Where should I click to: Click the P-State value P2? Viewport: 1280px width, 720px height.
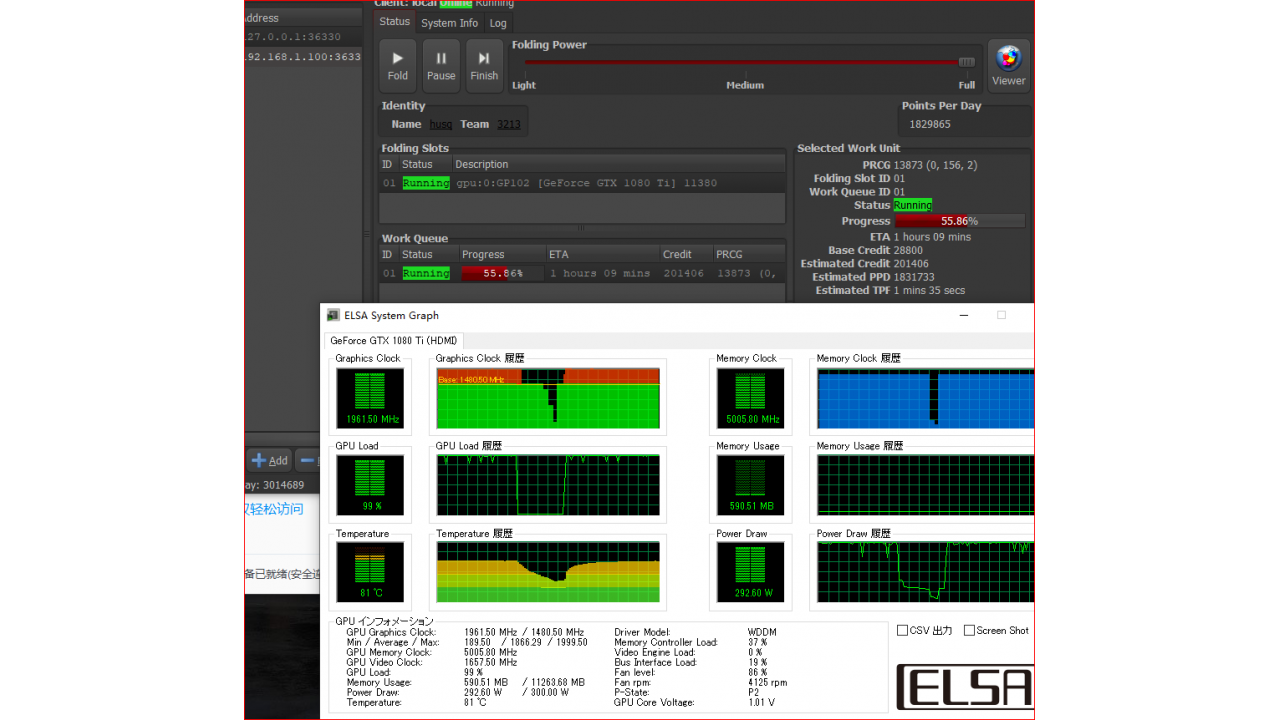[754, 693]
